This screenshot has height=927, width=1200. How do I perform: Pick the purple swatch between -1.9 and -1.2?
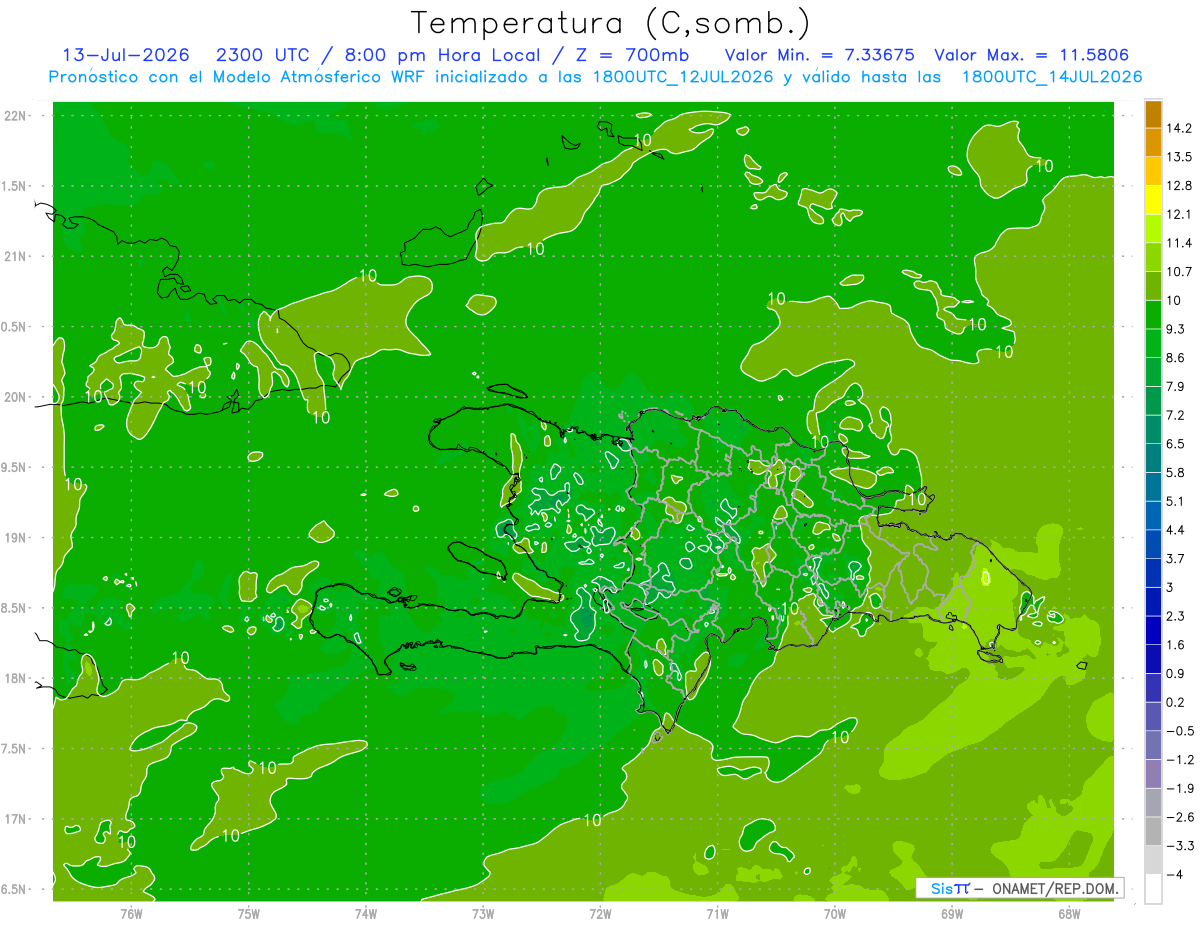(x=1153, y=774)
